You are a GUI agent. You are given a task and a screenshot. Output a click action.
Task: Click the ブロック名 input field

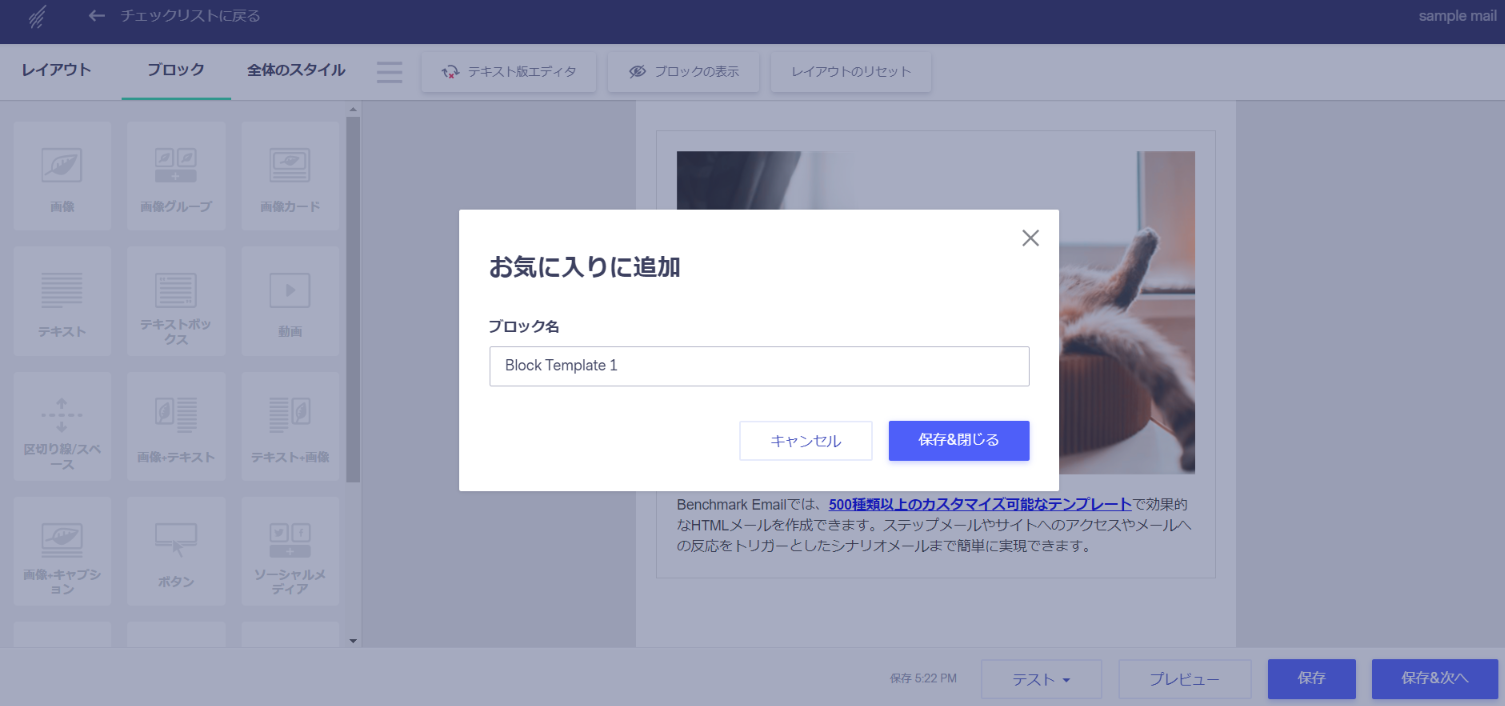point(759,366)
